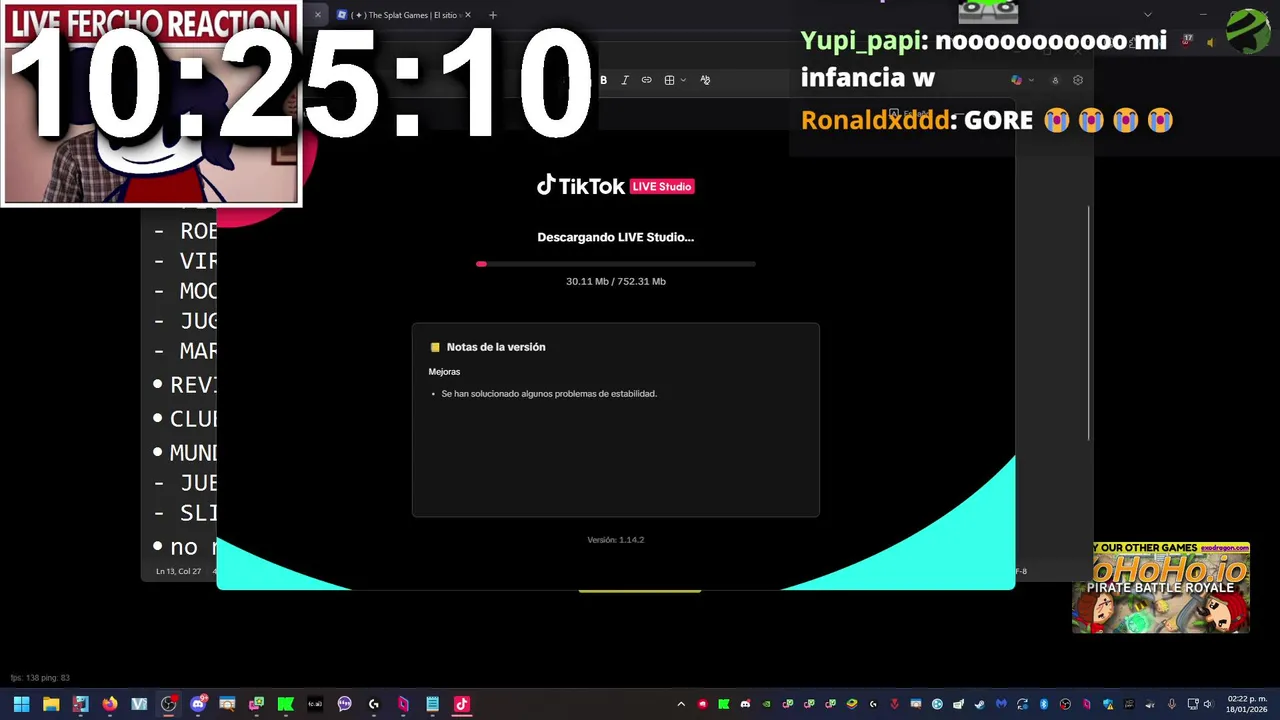Viewport: 1280px width, 720px height.
Task: Open the purple chat bubble taskbar app
Action: tap(344, 704)
